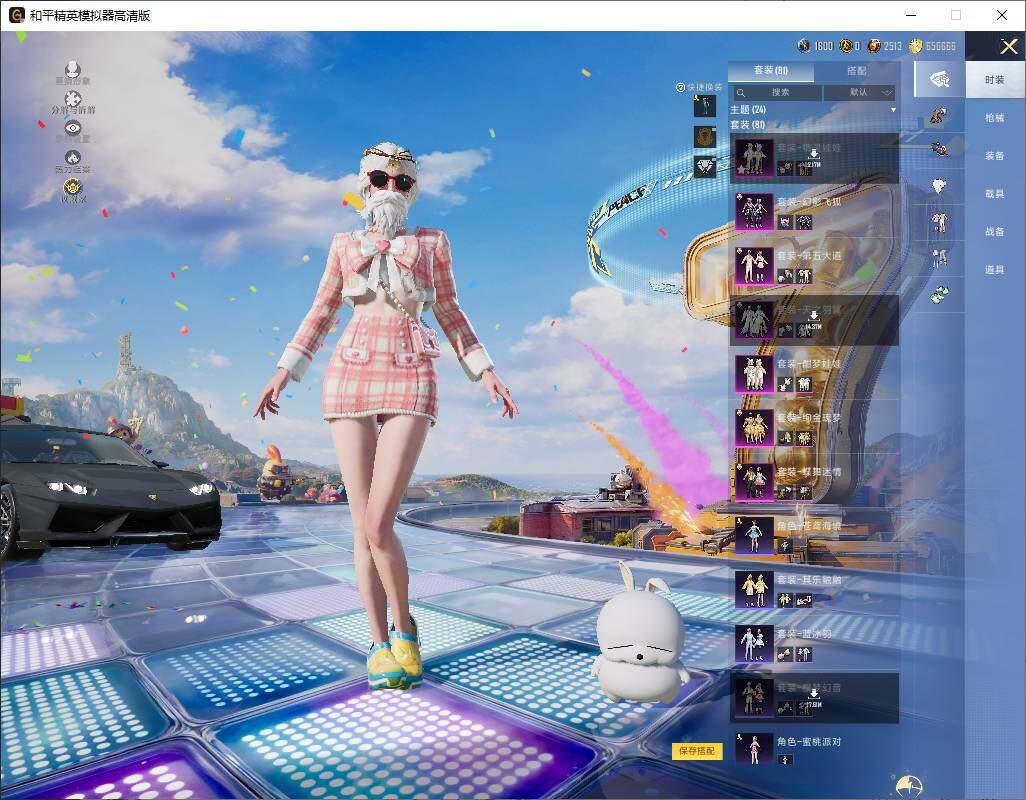The image size is (1026, 800).
Task: Click the 搜索 search field
Action: click(776, 93)
